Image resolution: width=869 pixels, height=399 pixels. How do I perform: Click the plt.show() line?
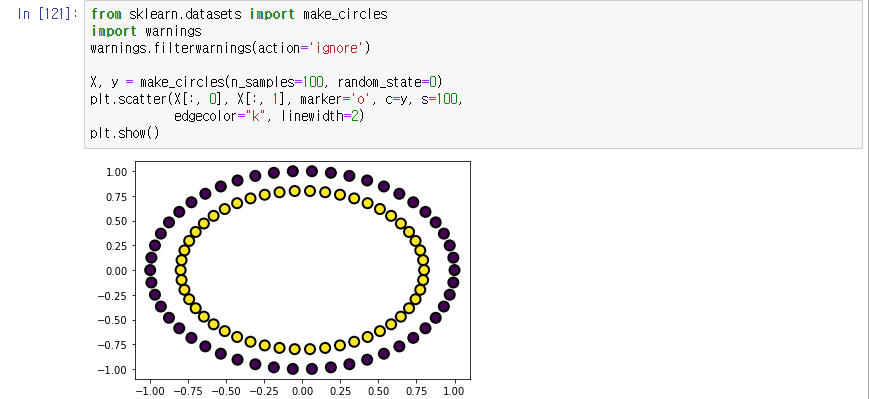point(125,134)
